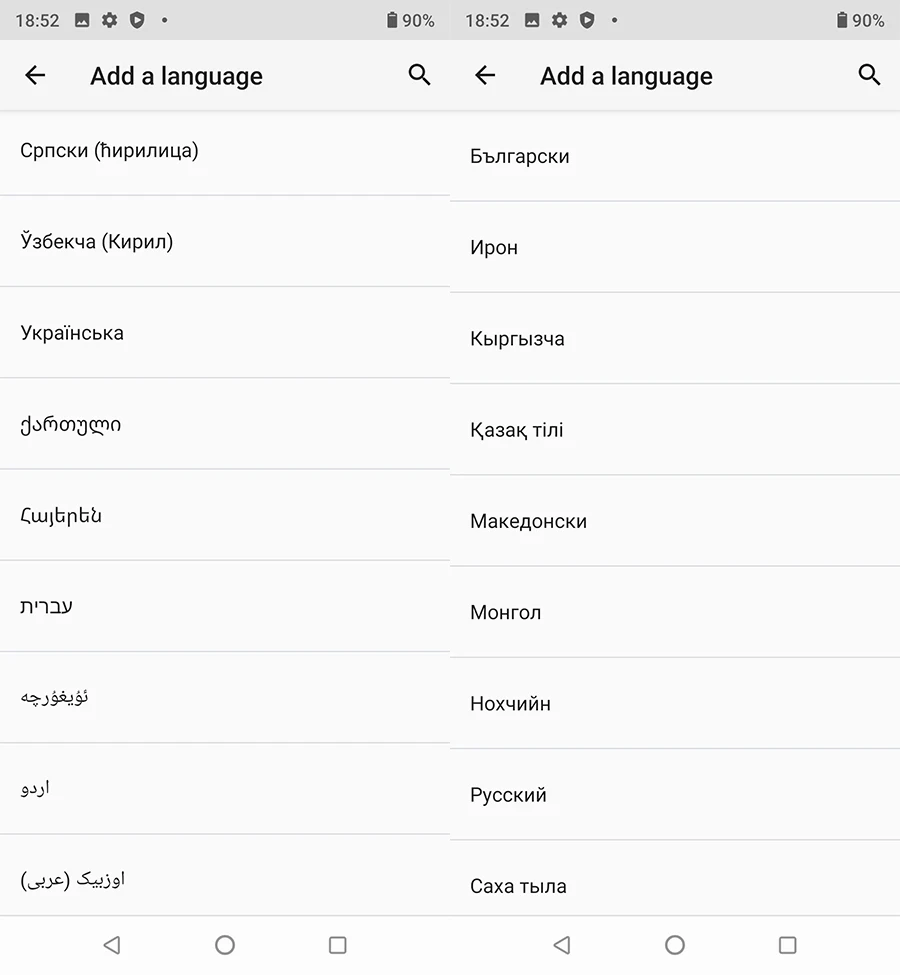
Task: Tap the triangle back button below the Arabic-script list
Action: [112, 945]
